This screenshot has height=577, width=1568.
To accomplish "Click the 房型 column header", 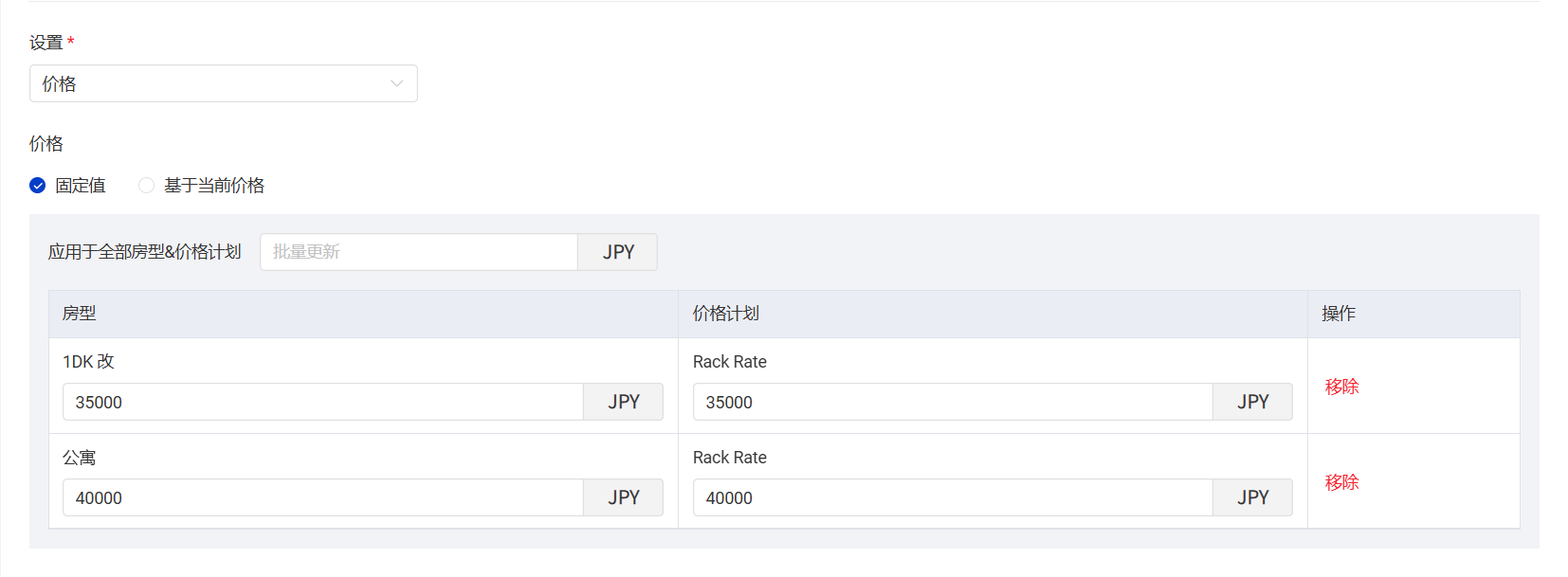I will [x=80, y=314].
